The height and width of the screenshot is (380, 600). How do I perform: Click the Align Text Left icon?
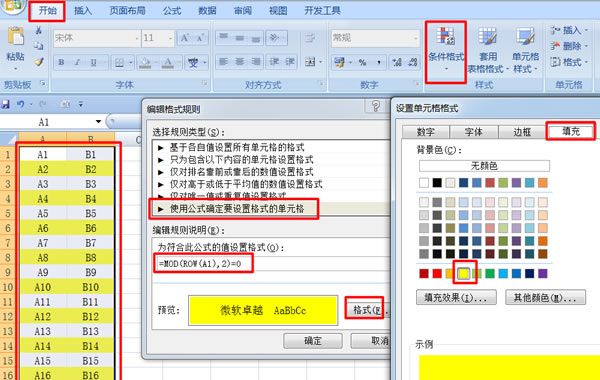224,62
